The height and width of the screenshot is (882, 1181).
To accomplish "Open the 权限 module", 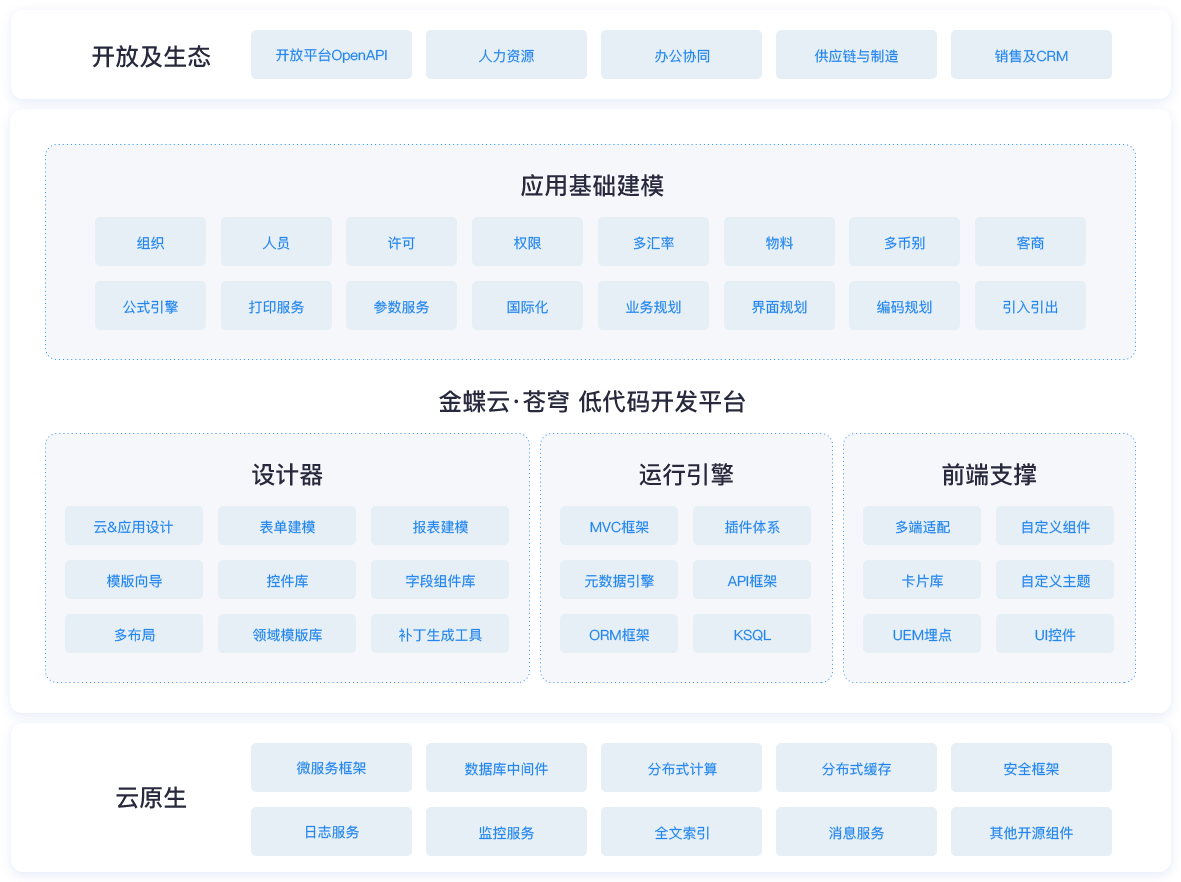I will point(527,241).
